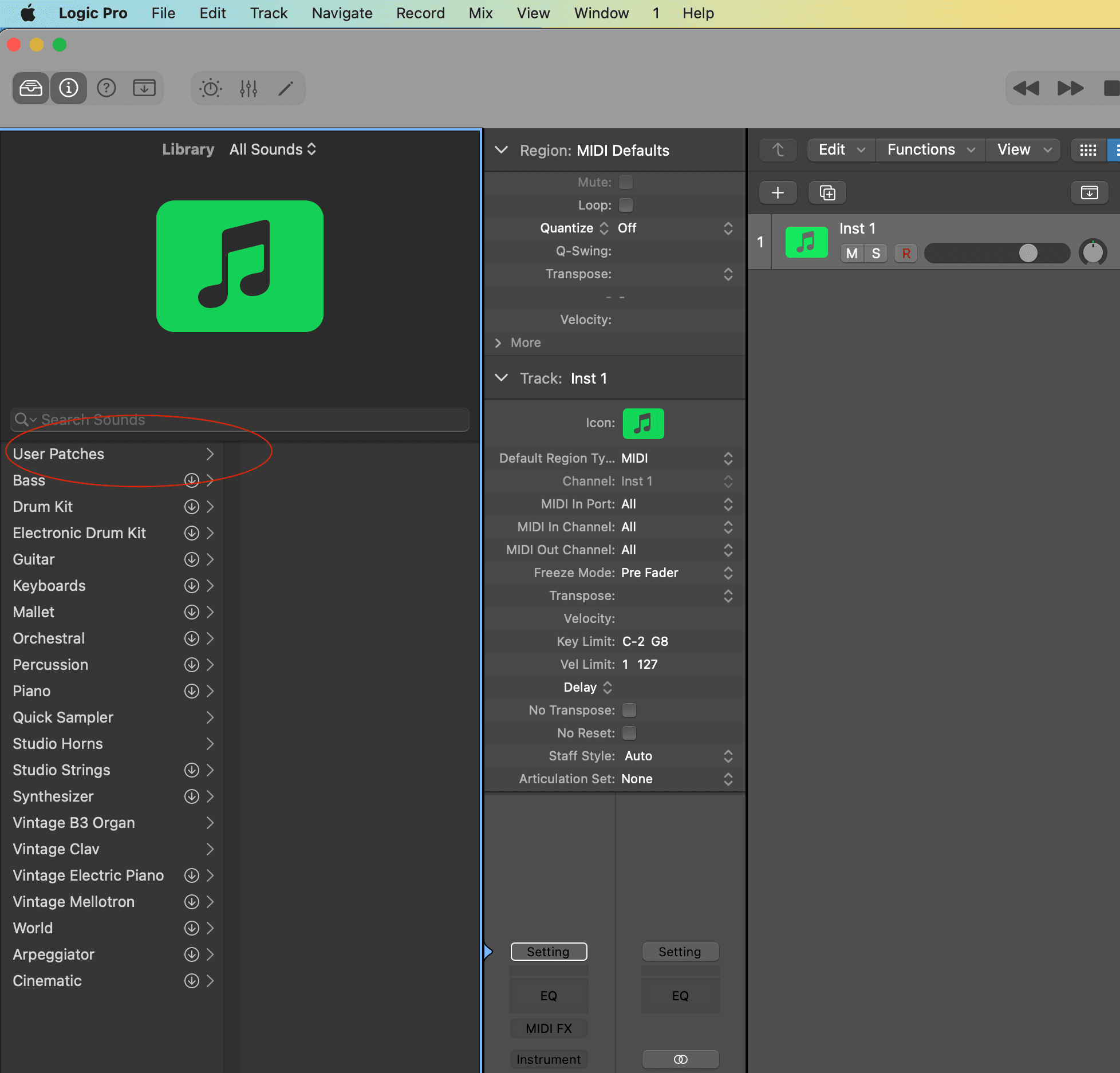Click the add track plus button

[x=778, y=193]
